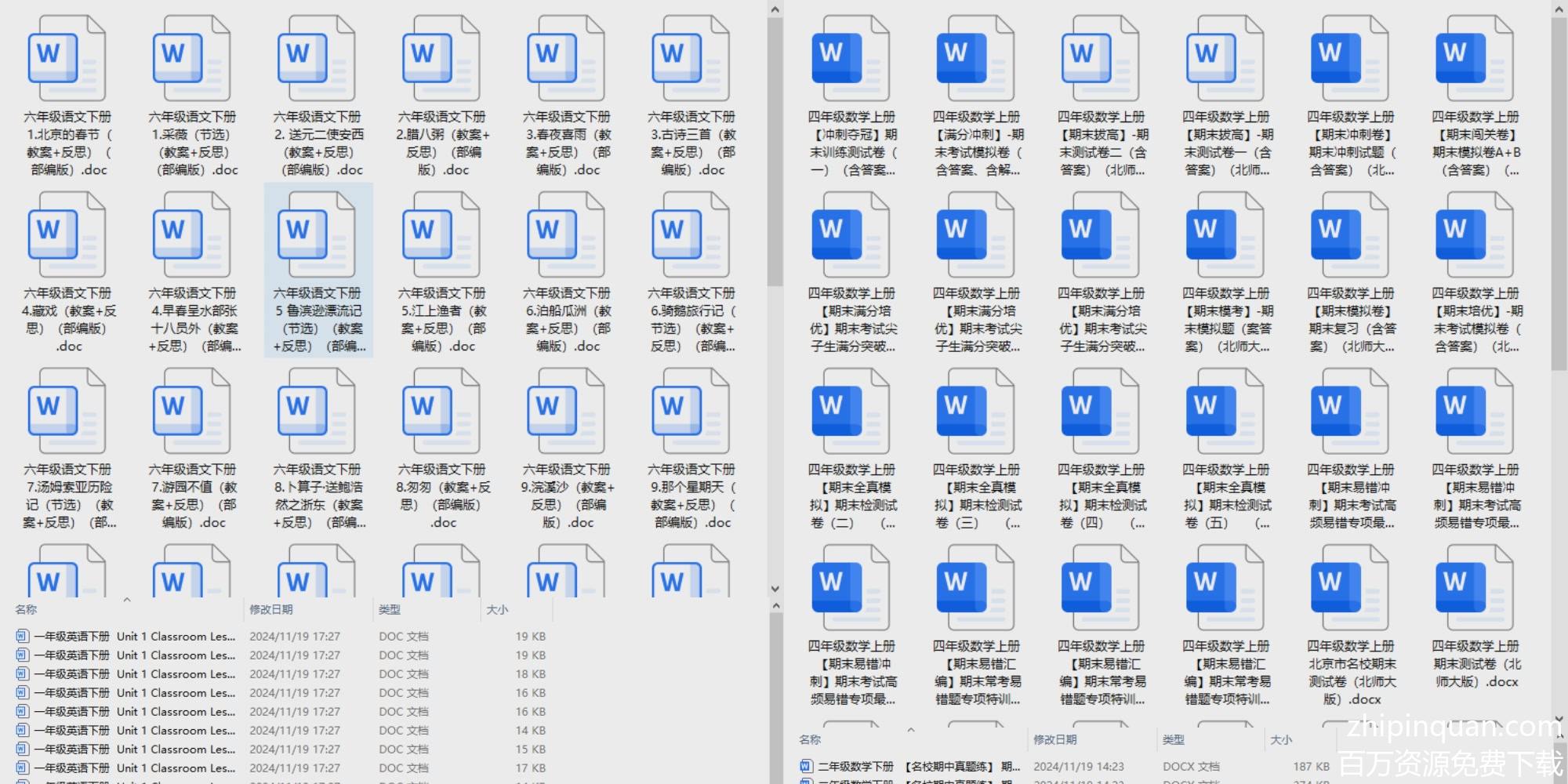Select the 6.泊船瓜洲 file icon
Screen dimensions: 1568x784
[x=566, y=235]
